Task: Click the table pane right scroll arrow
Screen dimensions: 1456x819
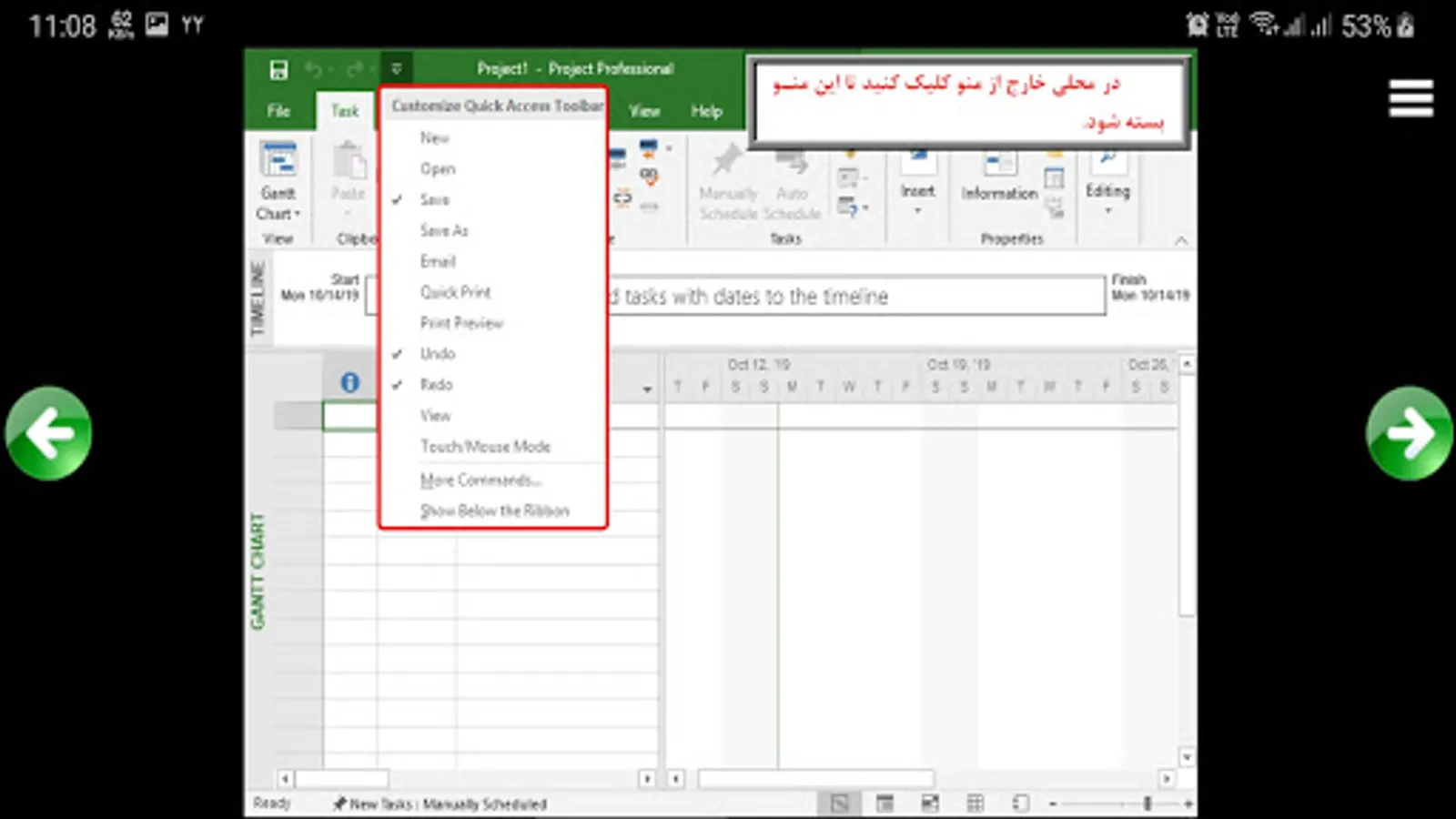Action: 647,779
